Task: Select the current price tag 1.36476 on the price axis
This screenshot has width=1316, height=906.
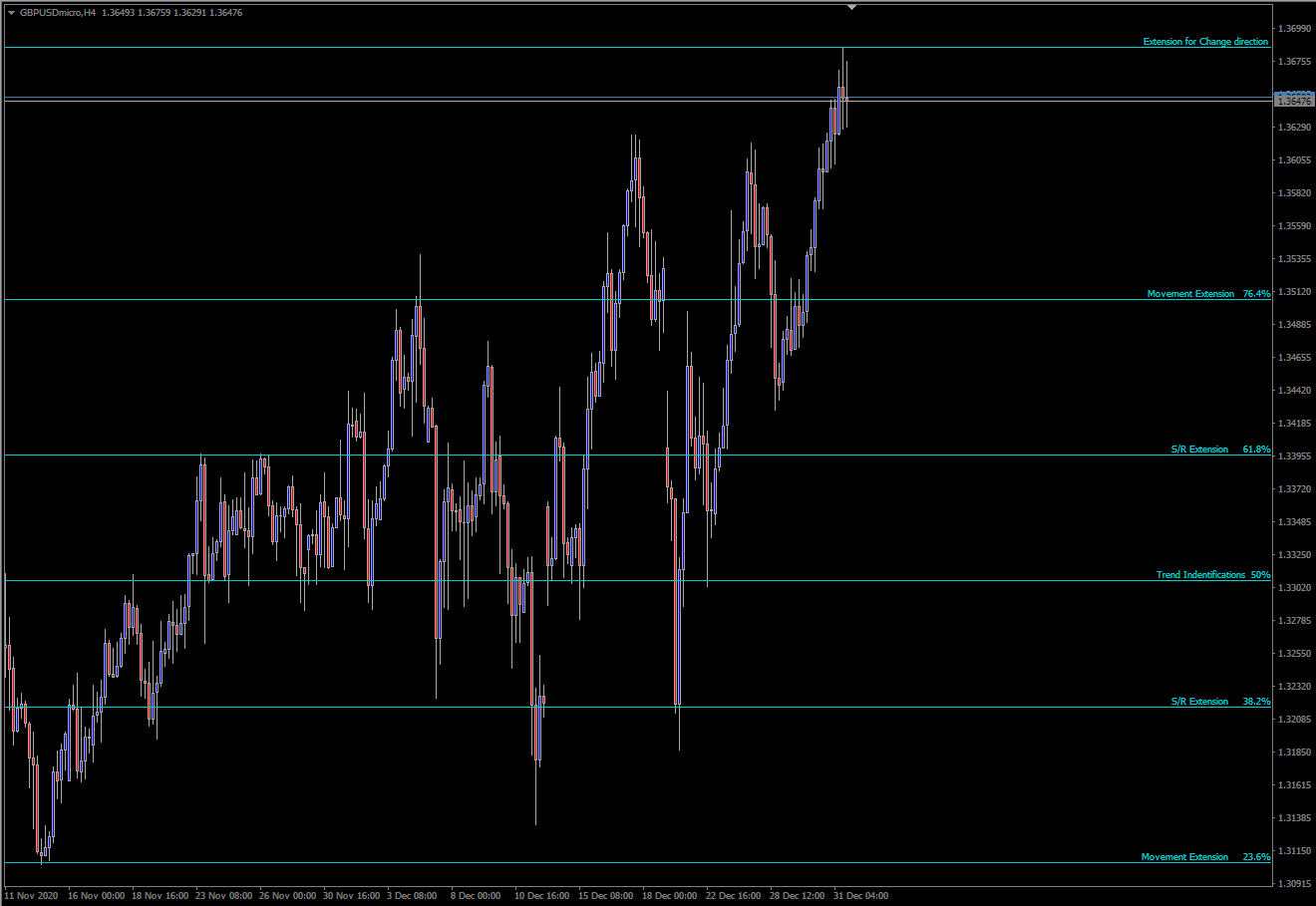Action: click(1293, 102)
